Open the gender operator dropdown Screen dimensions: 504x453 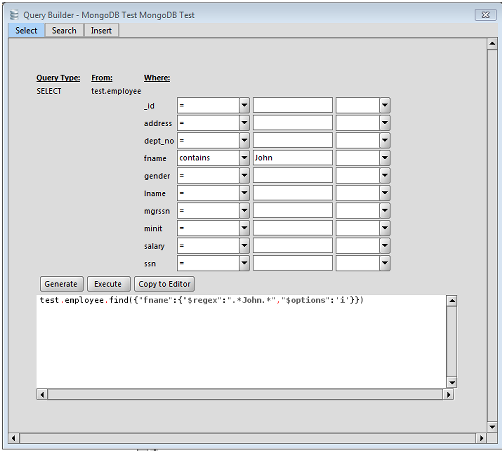213,175
